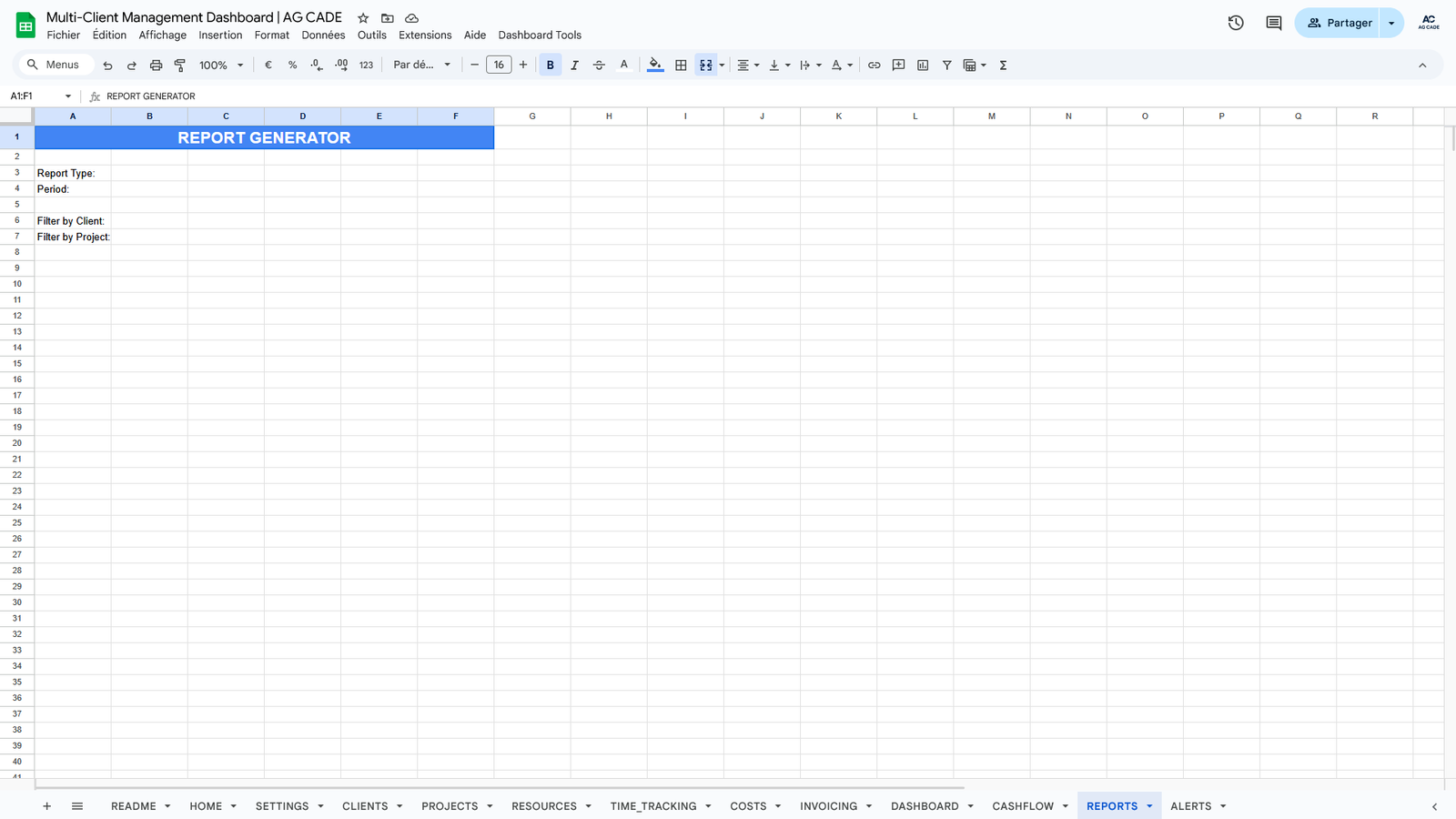Click the functions sigma icon
This screenshot has height=819, width=1456.
point(1003,66)
